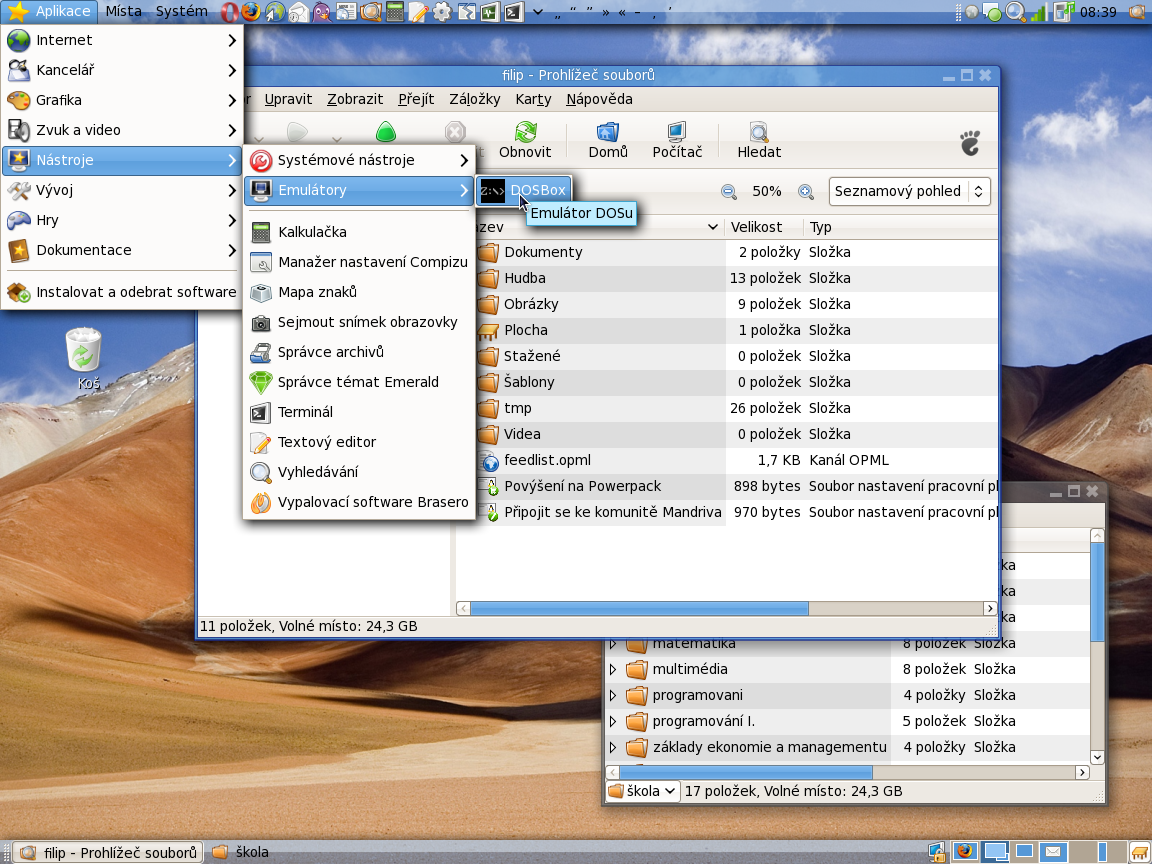Image resolution: width=1152 pixels, height=864 pixels.
Task: Launch Terminál from Nástroje menu
Action: point(359,412)
